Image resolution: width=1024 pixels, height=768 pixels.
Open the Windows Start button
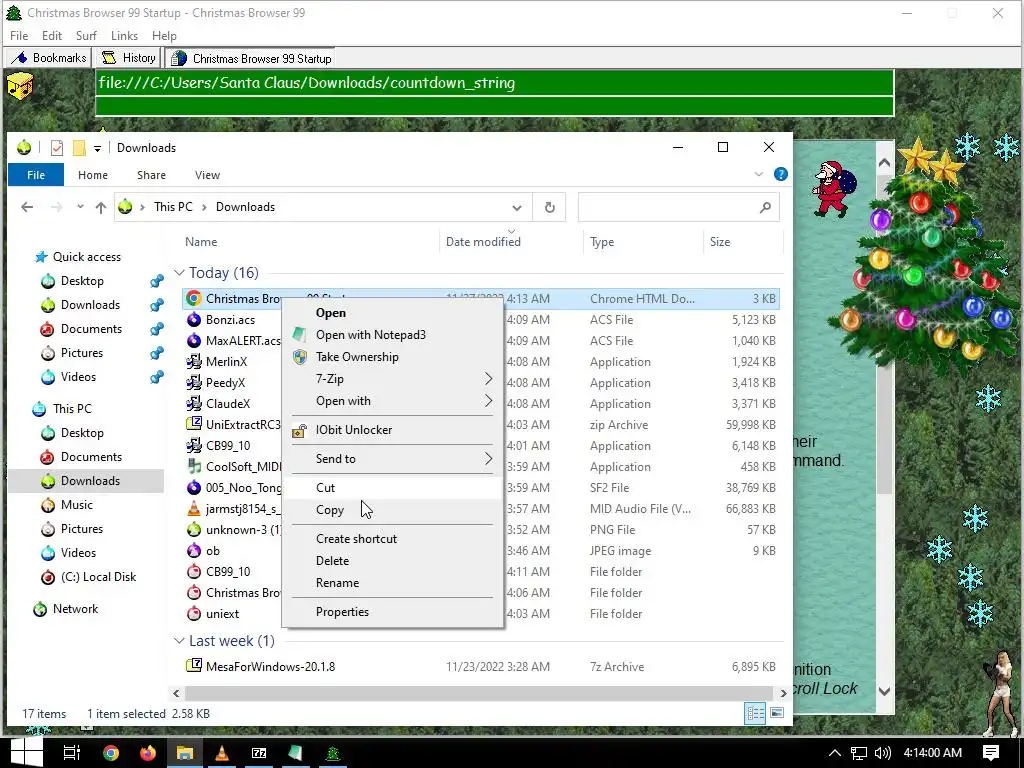click(26, 752)
